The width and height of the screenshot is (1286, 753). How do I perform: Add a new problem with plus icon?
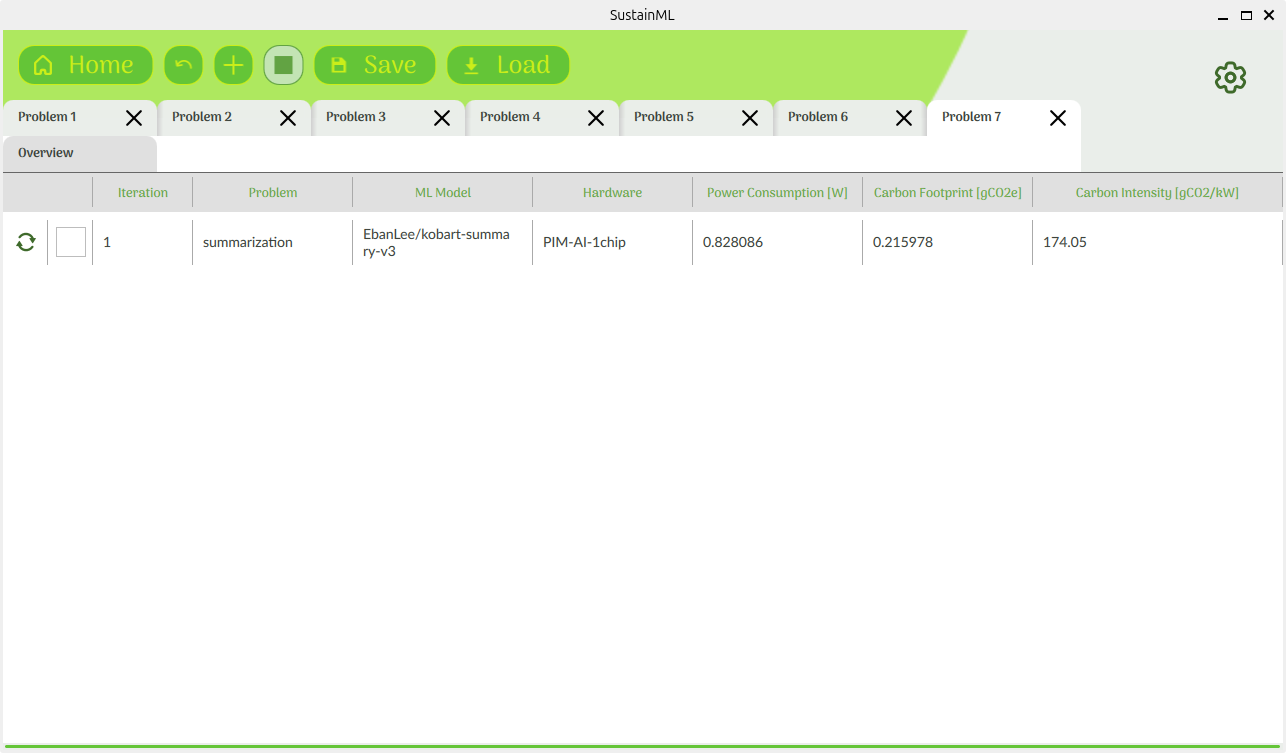click(233, 65)
